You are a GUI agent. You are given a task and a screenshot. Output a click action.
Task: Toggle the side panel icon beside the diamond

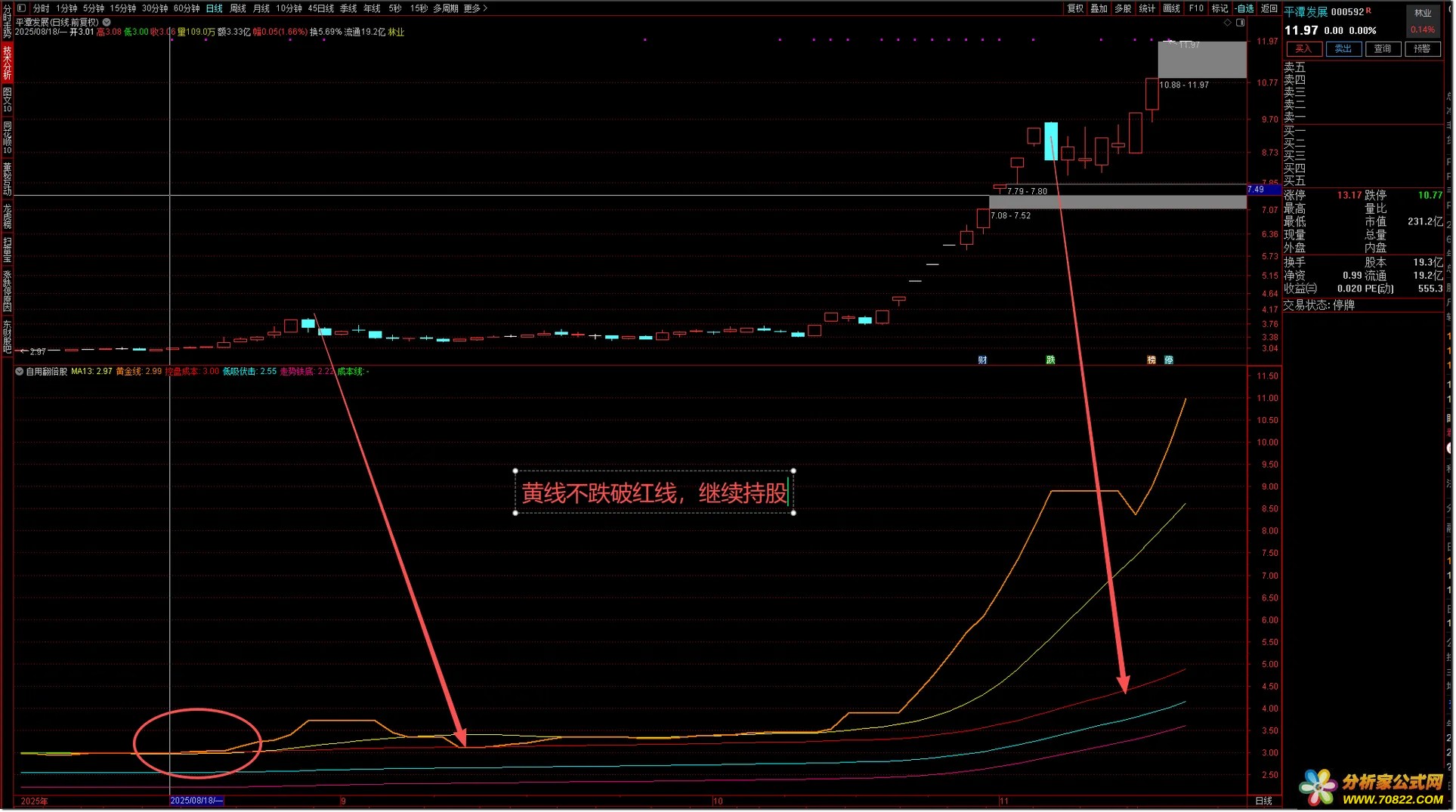1240,23
